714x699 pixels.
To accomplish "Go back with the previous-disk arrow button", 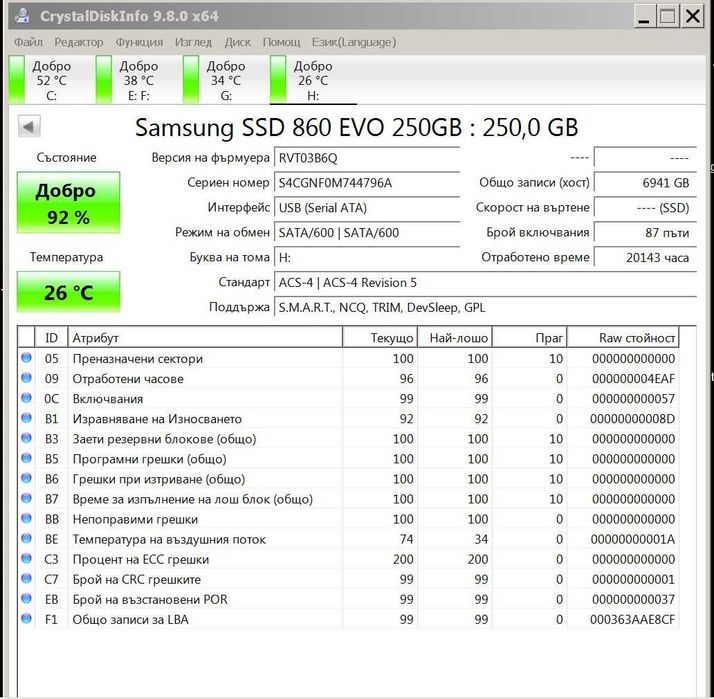I will click(29, 126).
